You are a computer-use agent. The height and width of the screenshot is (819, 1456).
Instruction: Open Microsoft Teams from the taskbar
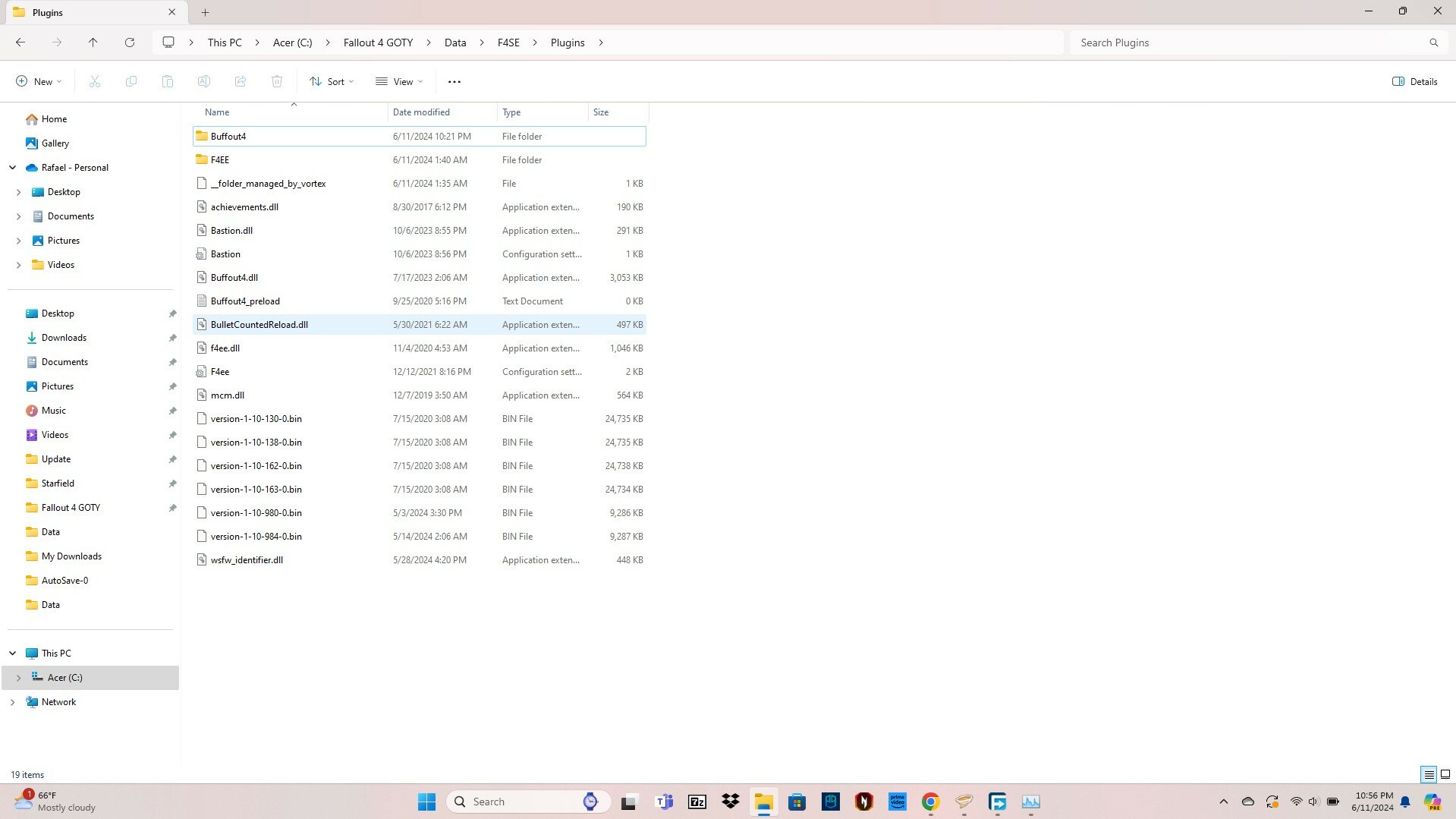click(664, 802)
